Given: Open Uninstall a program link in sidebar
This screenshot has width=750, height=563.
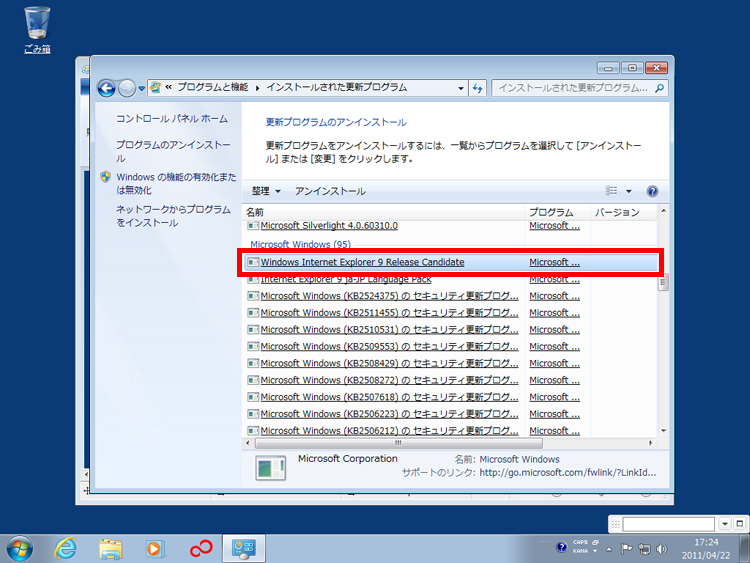Looking at the screenshot, I should (x=173, y=151).
